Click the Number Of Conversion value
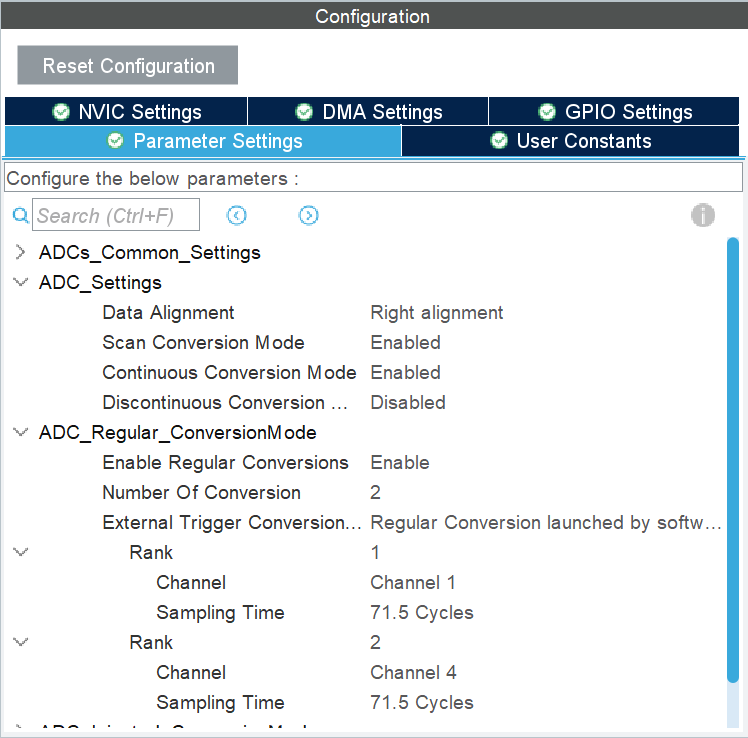The height and width of the screenshot is (738, 748). pyautogui.click(x=375, y=492)
